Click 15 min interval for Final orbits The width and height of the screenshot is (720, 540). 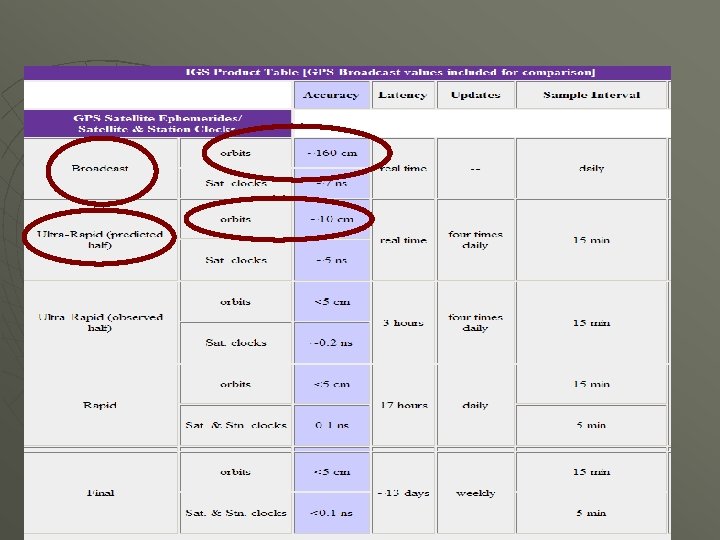point(591,472)
